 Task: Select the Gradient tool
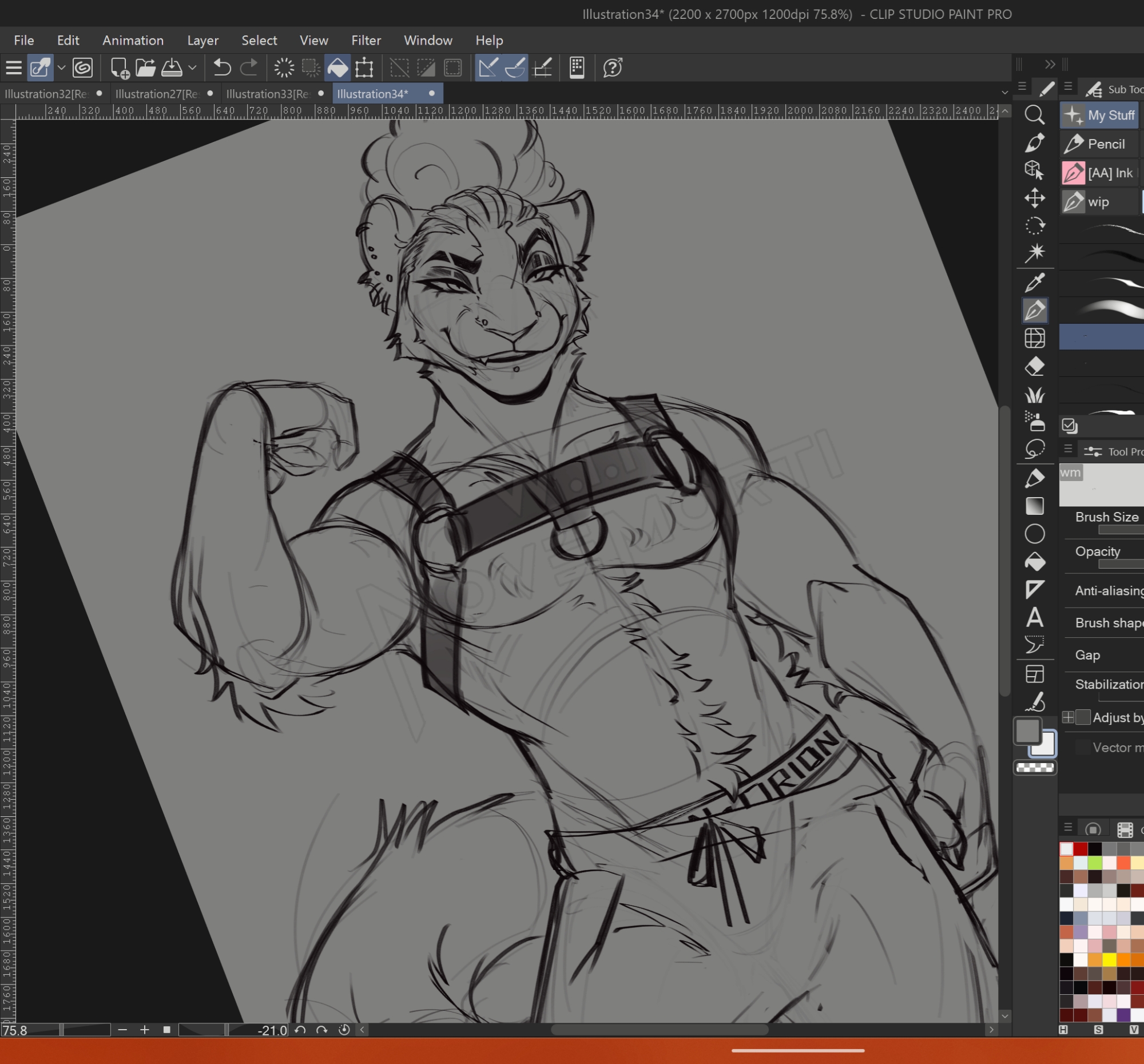[1034, 506]
